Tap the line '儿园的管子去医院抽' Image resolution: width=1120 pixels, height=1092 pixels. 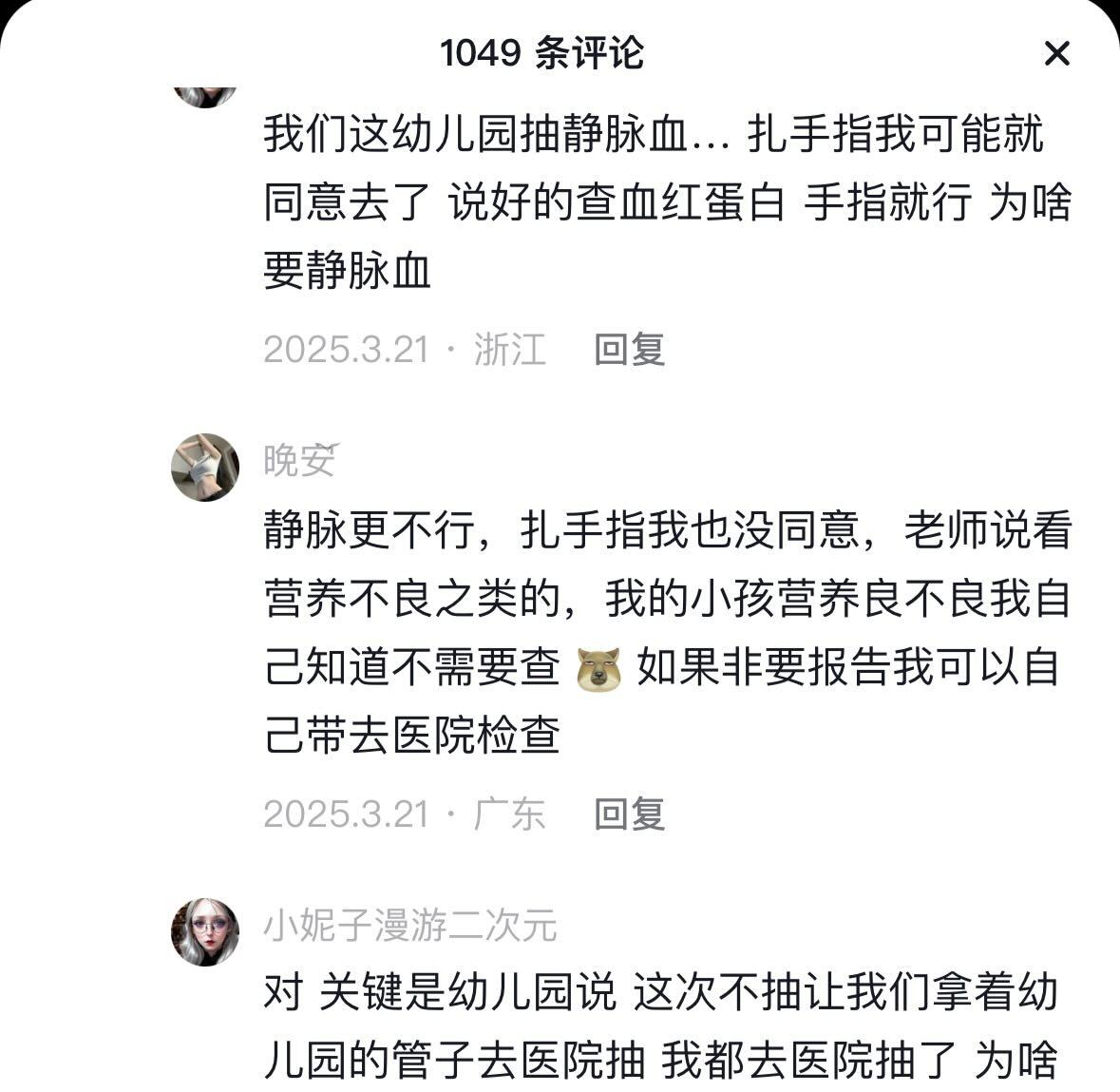454,1060
